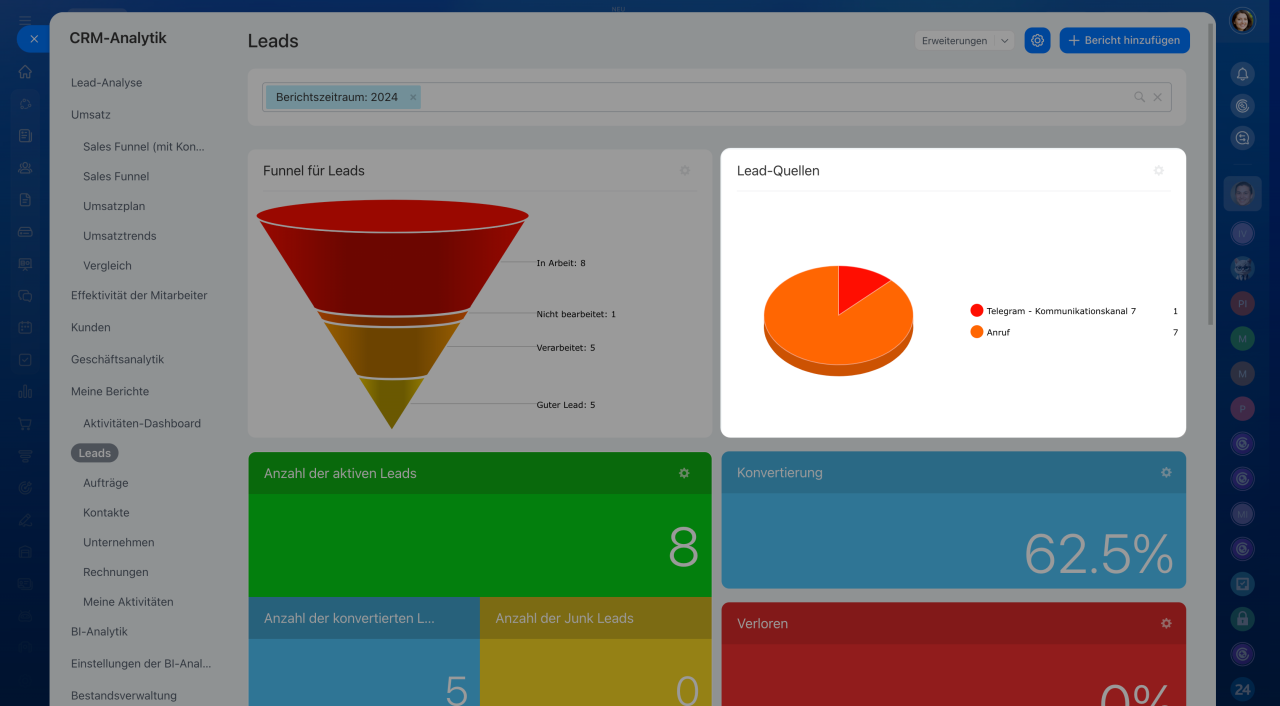Image resolution: width=1280 pixels, height=706 pixels.
Task: Expand the BI-Analytik section
Action: click(x=99, y=632)
